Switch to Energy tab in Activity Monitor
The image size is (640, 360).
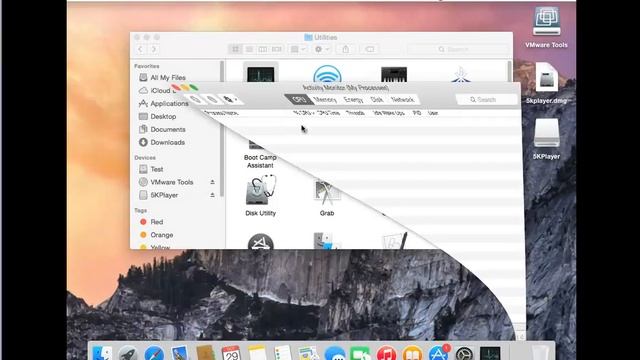pyautogui.click(x=353, y=100)
